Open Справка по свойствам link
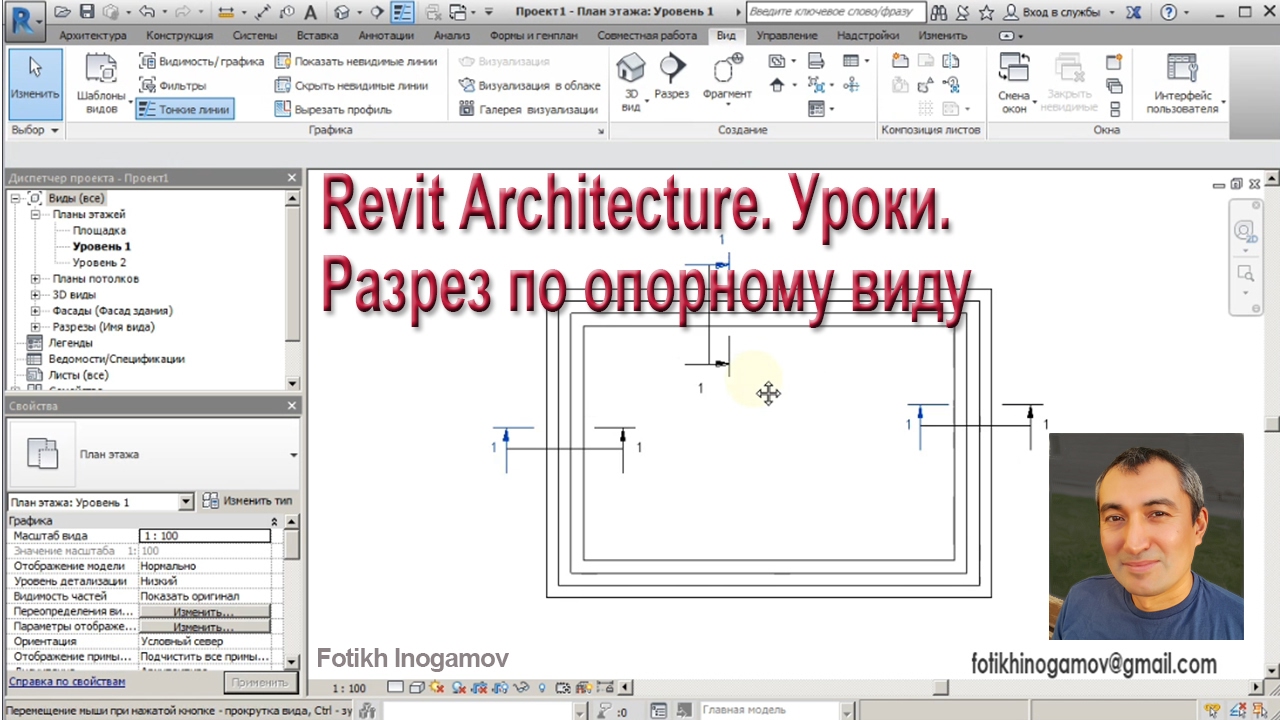This screenshot has height=720, width=1280. [x=67, y=681]
